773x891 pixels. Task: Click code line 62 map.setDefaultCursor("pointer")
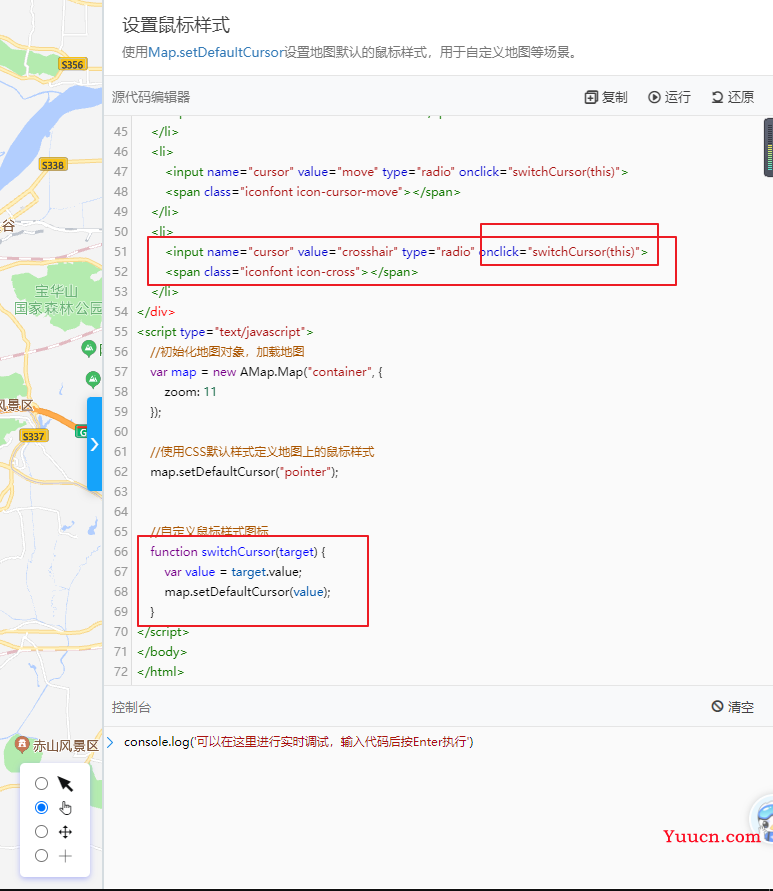(x=244, y=472)
